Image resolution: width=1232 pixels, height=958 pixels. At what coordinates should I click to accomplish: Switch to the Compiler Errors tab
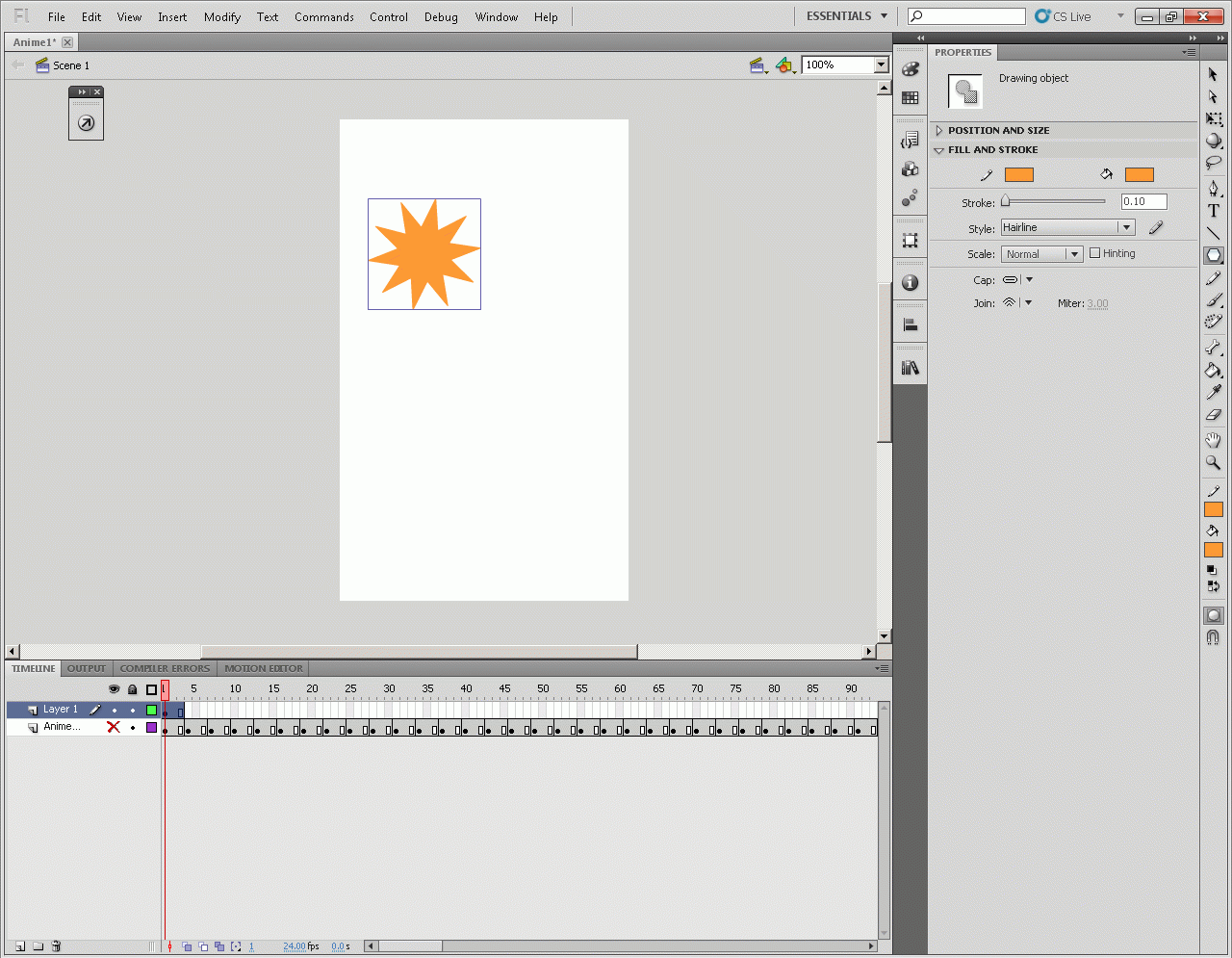tap(165, 668)
